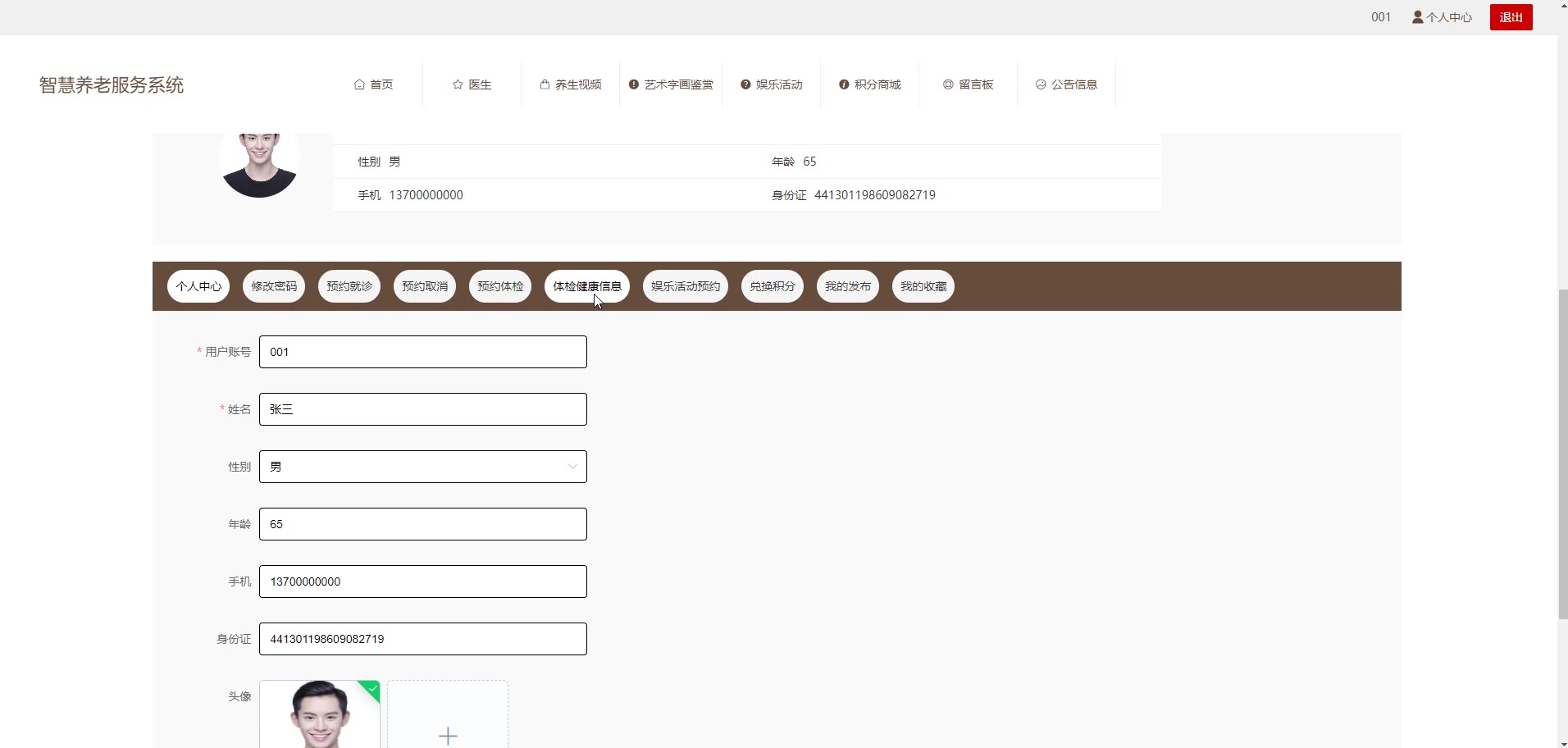Click the plus icon to upload avatar
The image size is (1568, 748).
tap(448, 736)
